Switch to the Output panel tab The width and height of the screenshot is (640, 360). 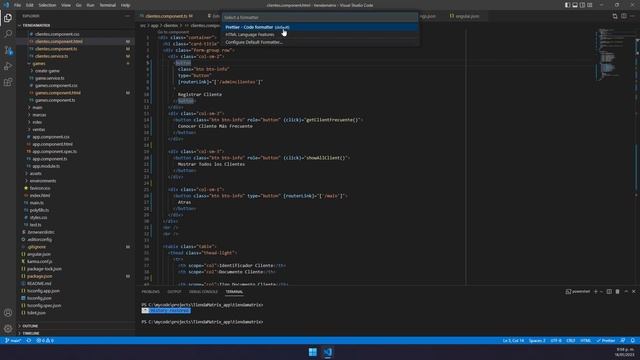(x=174, y=292)
